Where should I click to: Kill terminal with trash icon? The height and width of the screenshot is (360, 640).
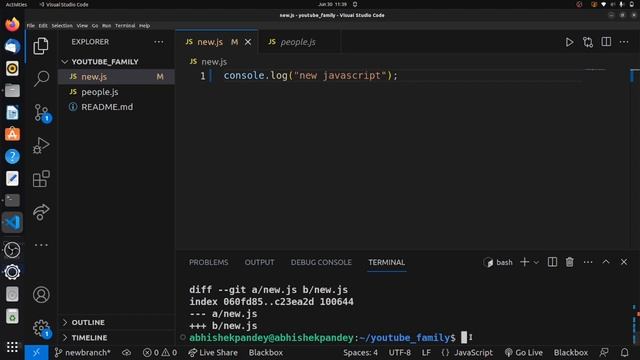[x=570, y=262]
